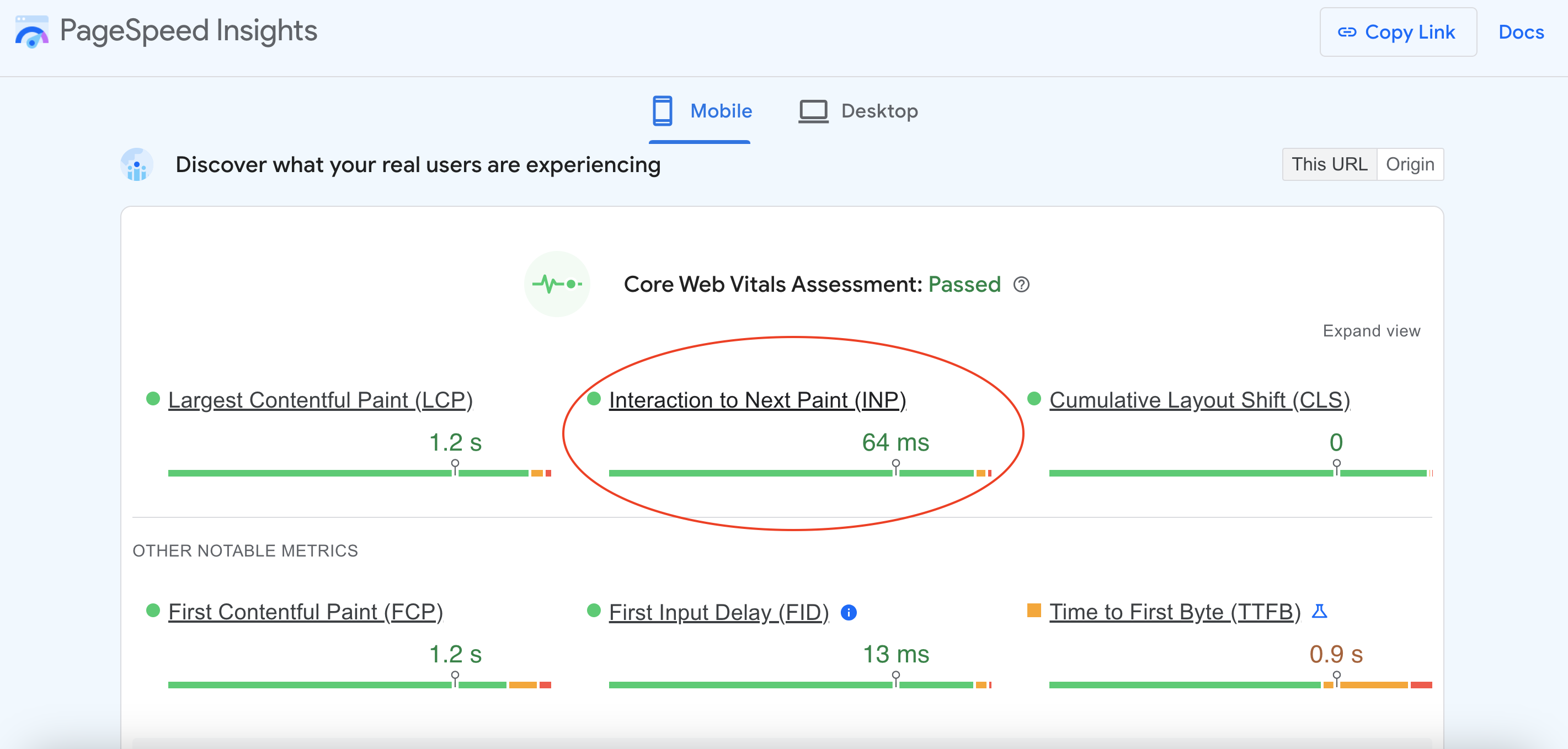
Task: Click the orange square beside TTFB
Action: tap(1034, 610)
